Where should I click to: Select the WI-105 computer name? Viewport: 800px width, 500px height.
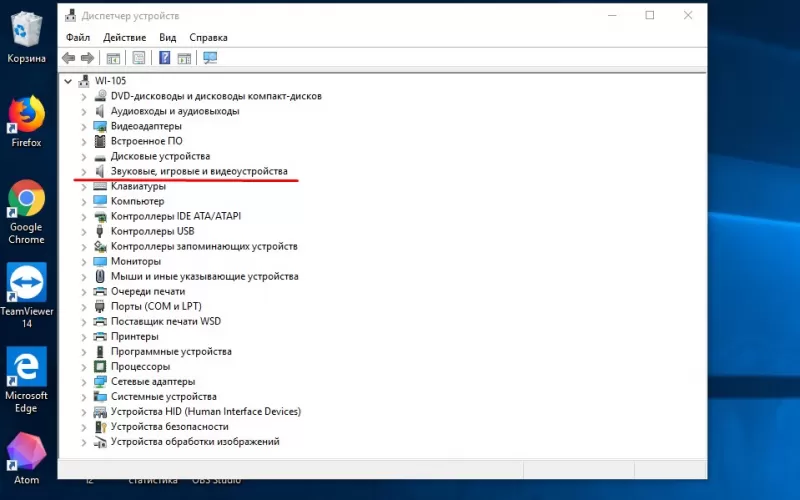(110, 81)
